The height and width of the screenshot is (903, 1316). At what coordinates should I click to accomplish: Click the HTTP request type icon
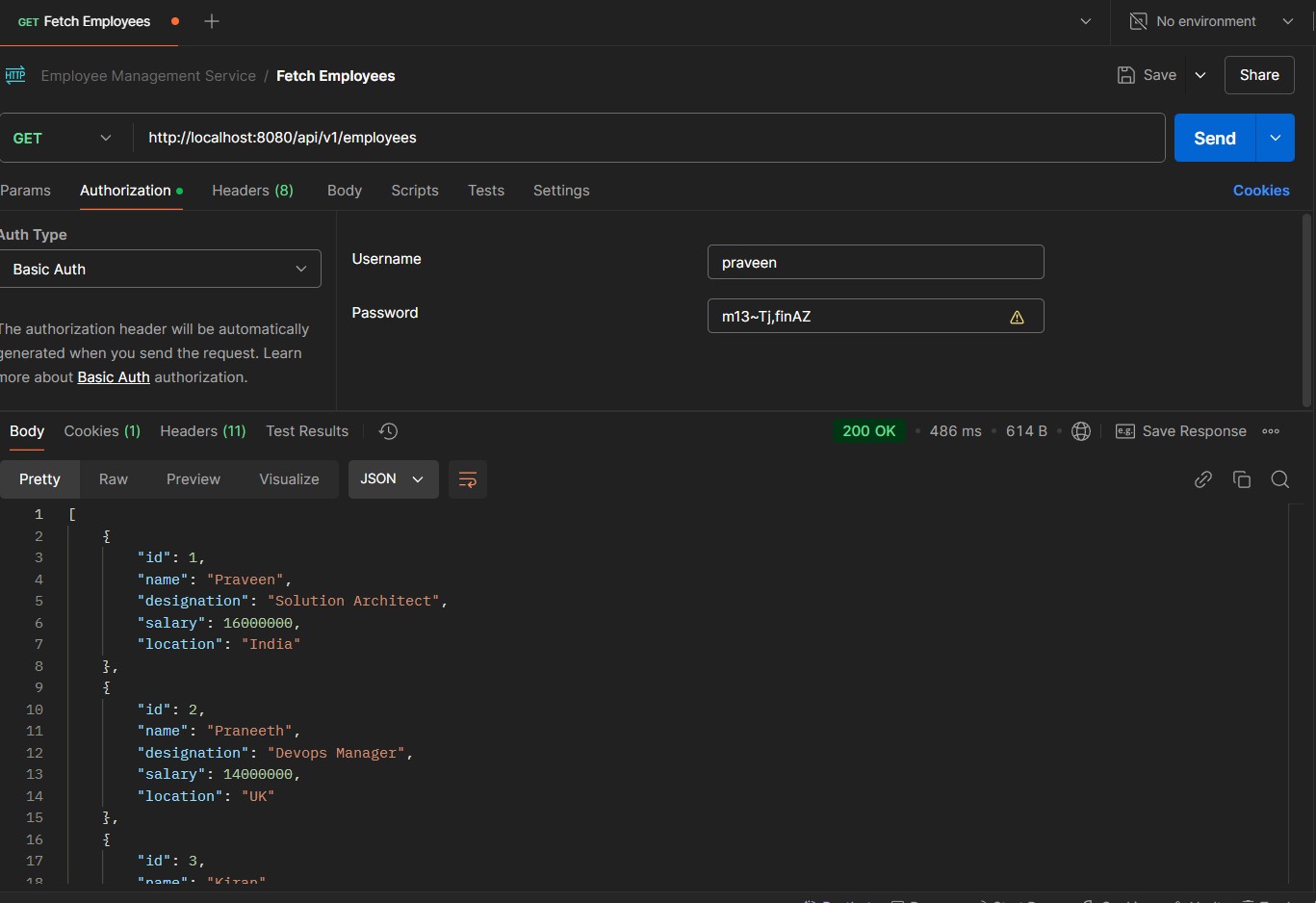point(15,75)
